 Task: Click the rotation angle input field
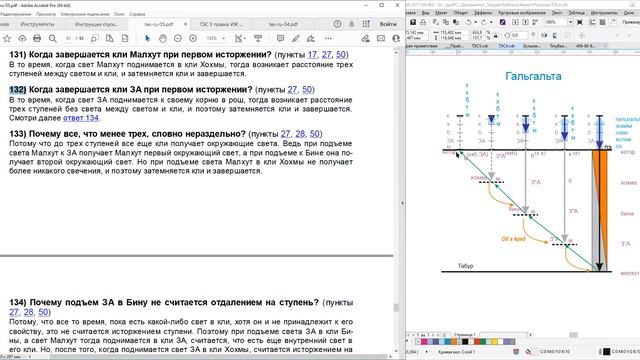(x=517, y=35)
